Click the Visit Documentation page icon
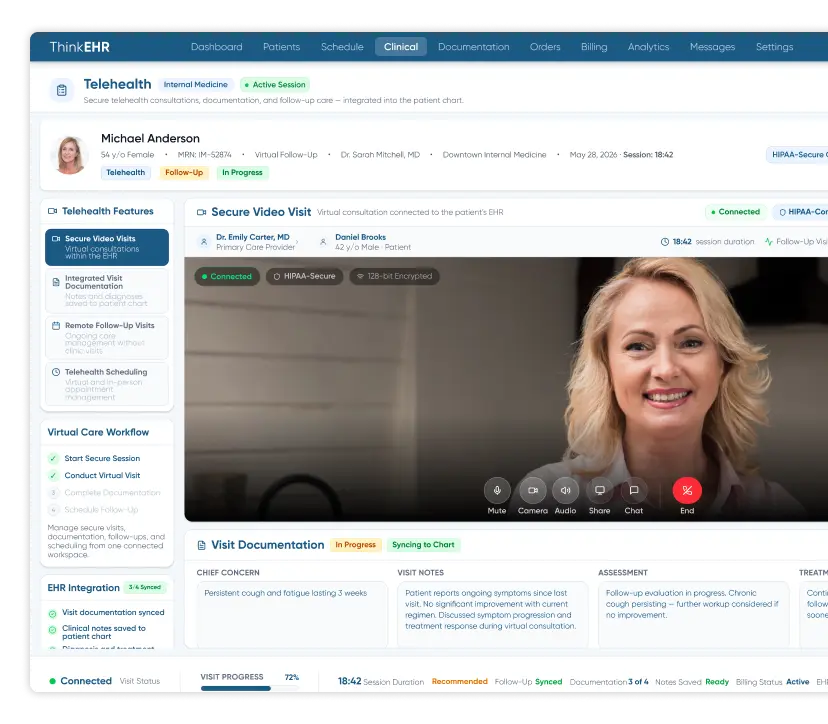Image resolution: width=828 pixels, height=724 pixels. coord(201,545)
